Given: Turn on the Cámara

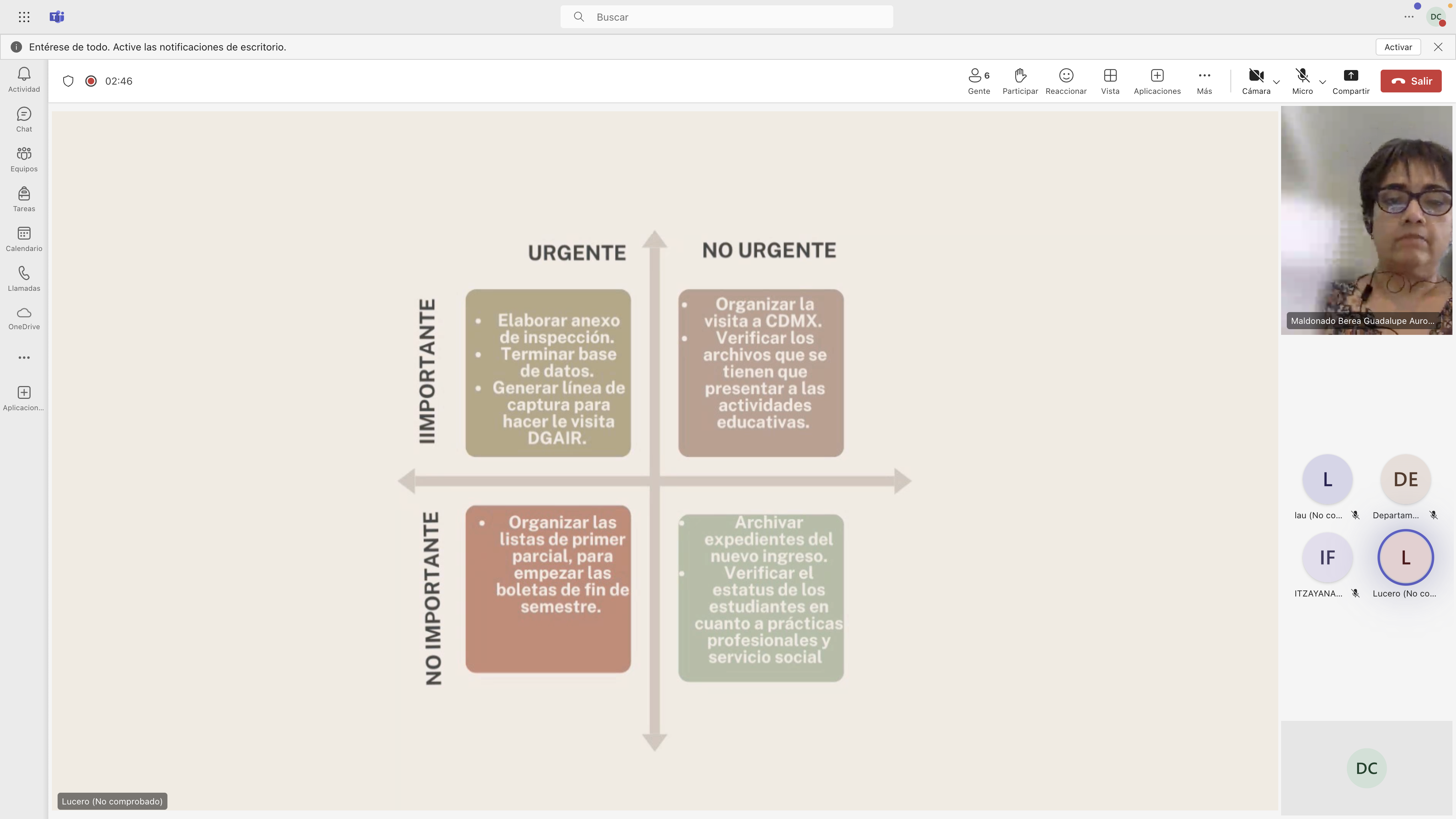Looking at the screenshot, I should coord(1256,81).
